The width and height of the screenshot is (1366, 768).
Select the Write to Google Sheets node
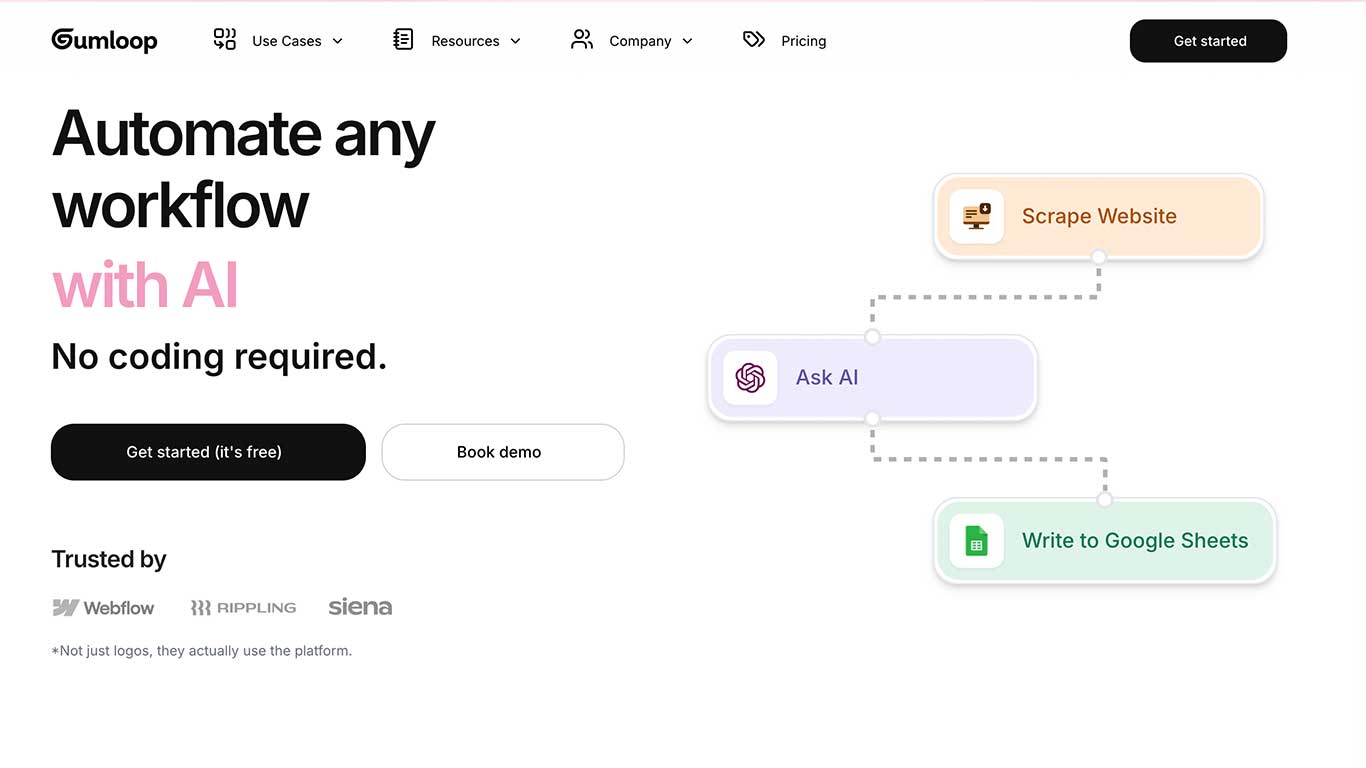(x=1134, y=541)
